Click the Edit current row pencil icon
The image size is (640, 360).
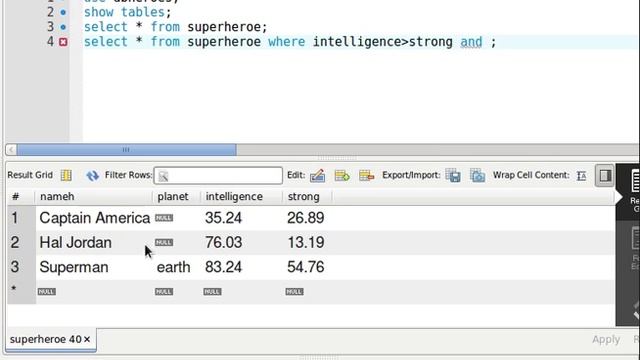point(318,176)
